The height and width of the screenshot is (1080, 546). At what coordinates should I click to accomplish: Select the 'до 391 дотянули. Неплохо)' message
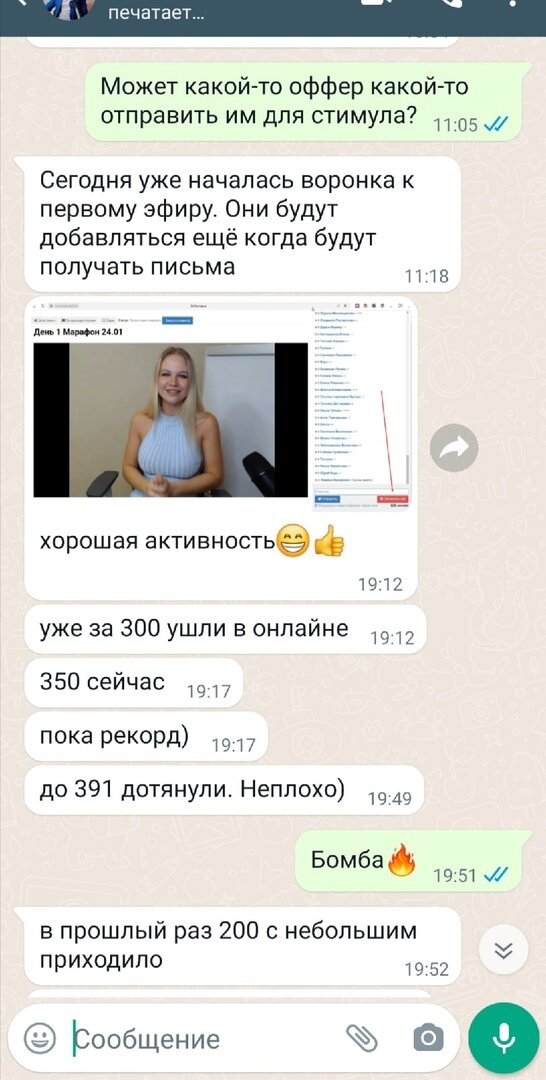coord(224,789)
